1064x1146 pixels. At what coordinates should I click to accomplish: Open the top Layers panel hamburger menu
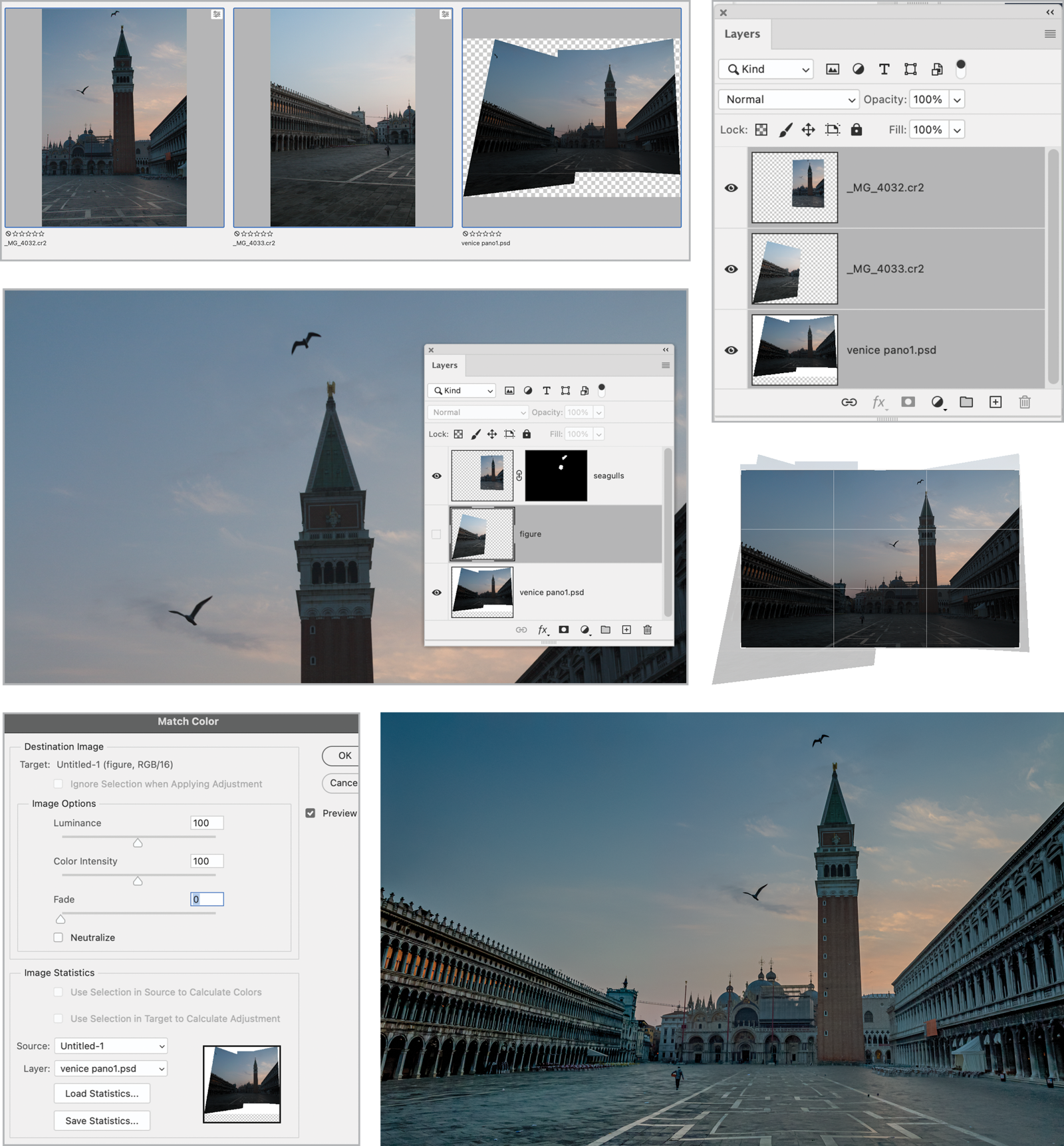1049,34
